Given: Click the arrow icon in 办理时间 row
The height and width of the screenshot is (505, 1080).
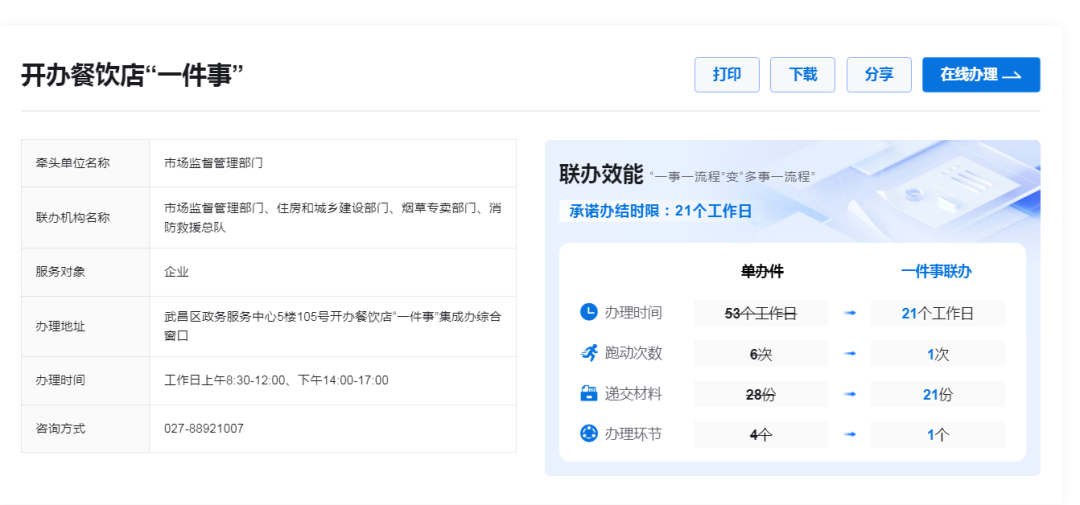Looking at the screenshot, I should tap(849, 313).
